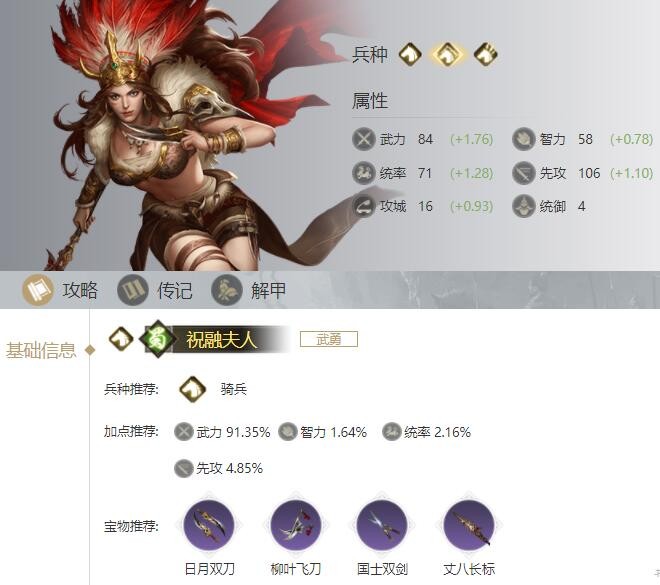Click the 智力 attribute icon

click(524, 139)
